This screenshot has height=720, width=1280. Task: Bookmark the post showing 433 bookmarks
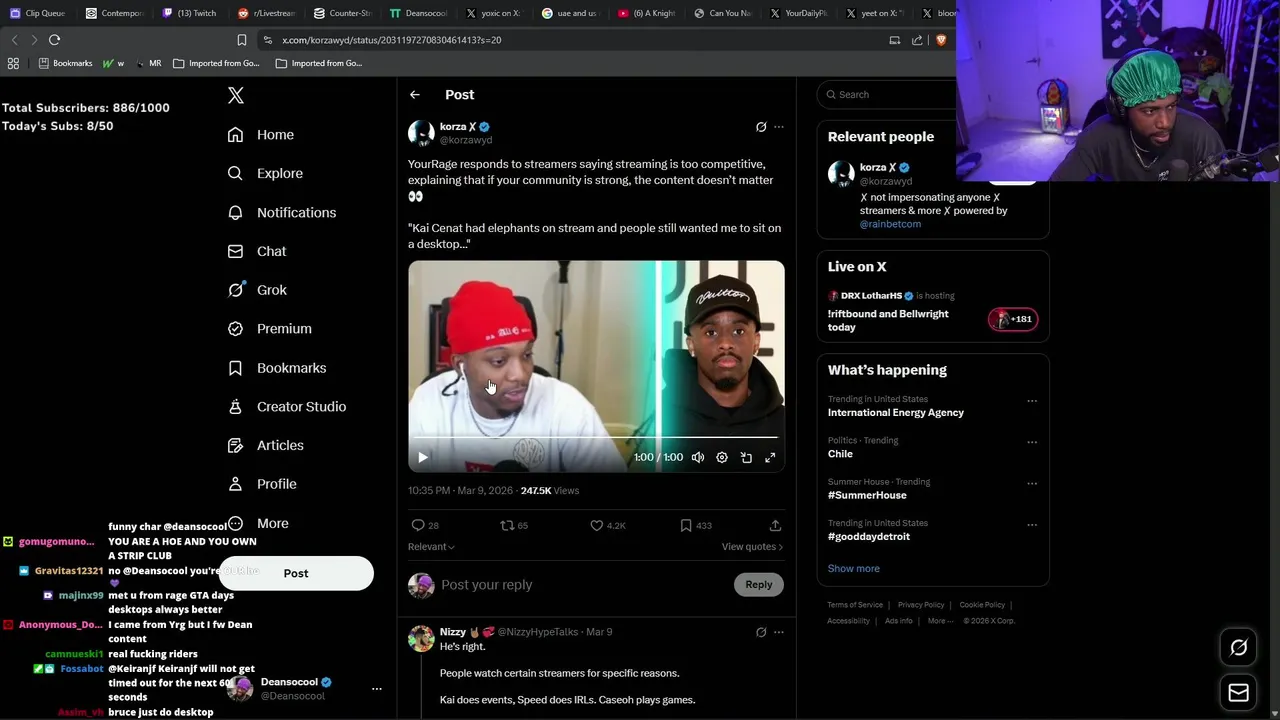click(x=695, y=525)
